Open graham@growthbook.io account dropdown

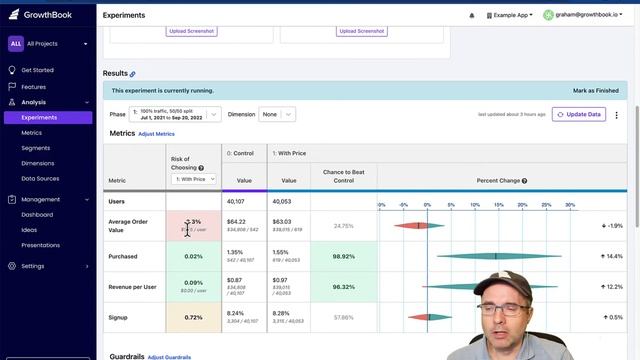tap(583, 15)
